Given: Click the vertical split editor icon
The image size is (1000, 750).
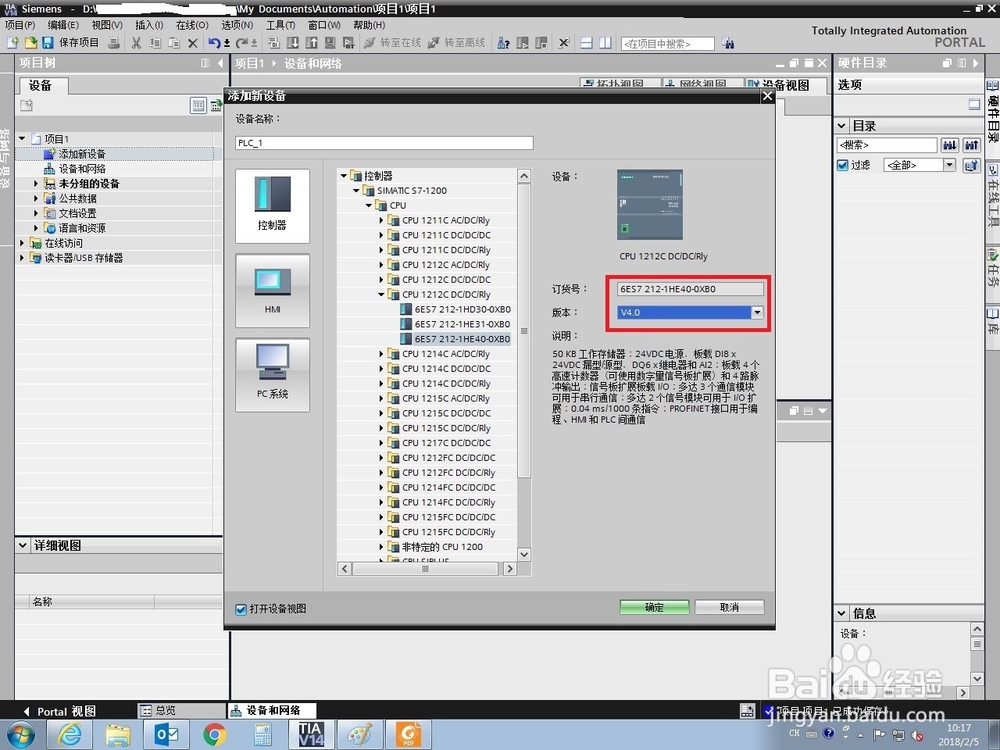Looking at the screenshot, I should point(605,43).
